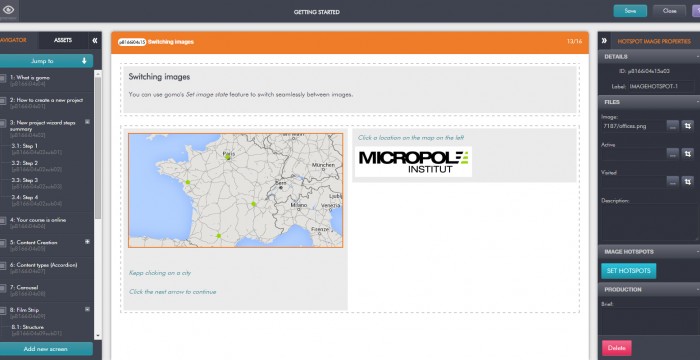Click the browse button for Image file
Viewport: 700px width, 360px height.
(673, 126)
